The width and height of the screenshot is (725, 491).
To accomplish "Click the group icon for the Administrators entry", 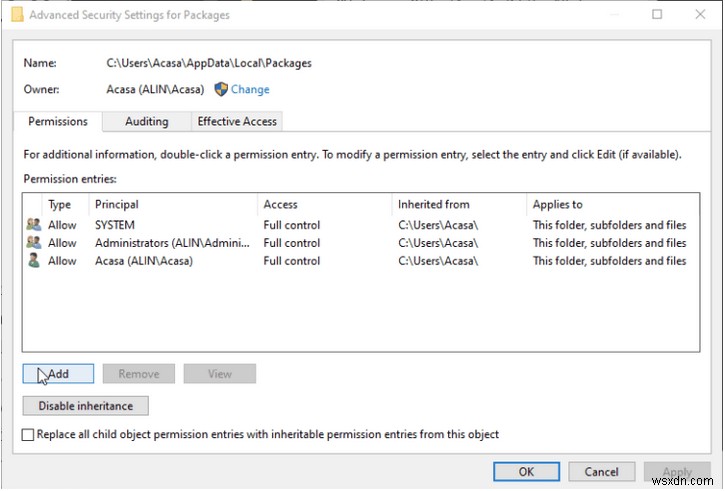I will click(34, 243).
